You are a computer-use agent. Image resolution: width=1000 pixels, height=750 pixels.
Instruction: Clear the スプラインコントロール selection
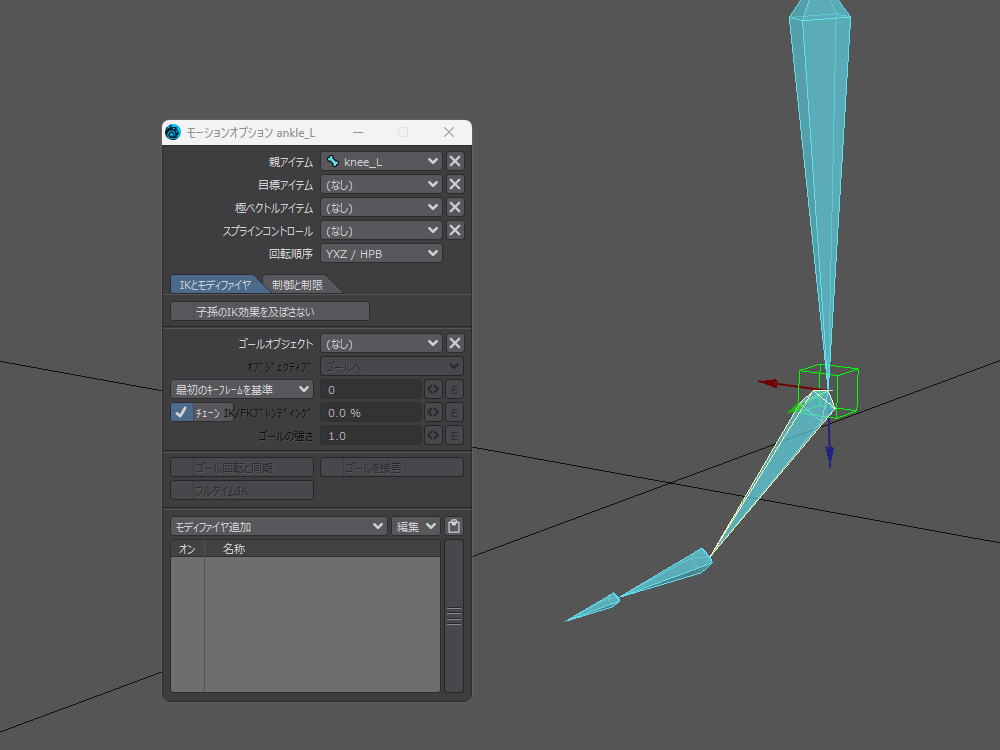click(x=454, y=230)
